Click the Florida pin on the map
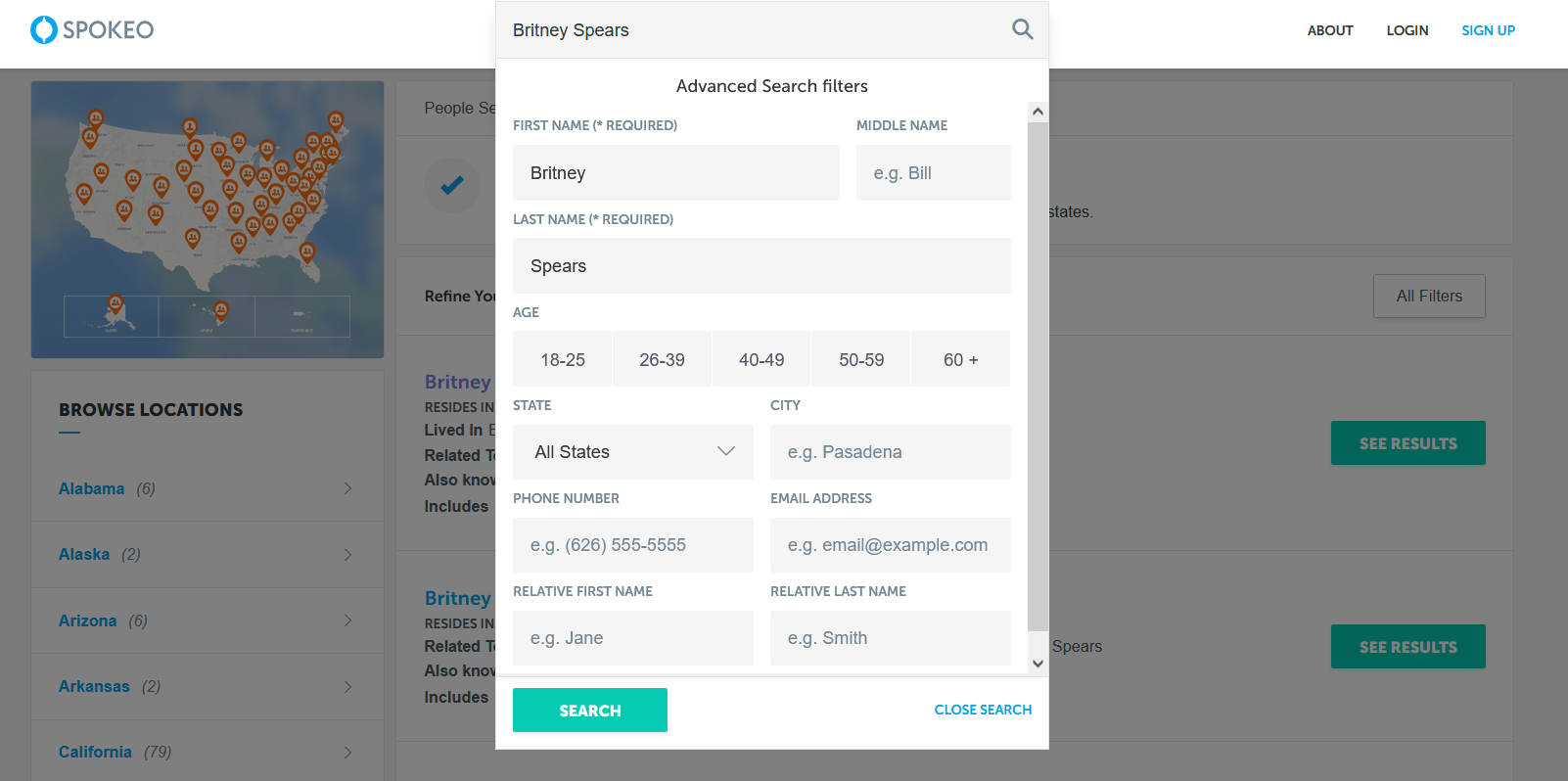1568x781 pixels. (307, 253)
